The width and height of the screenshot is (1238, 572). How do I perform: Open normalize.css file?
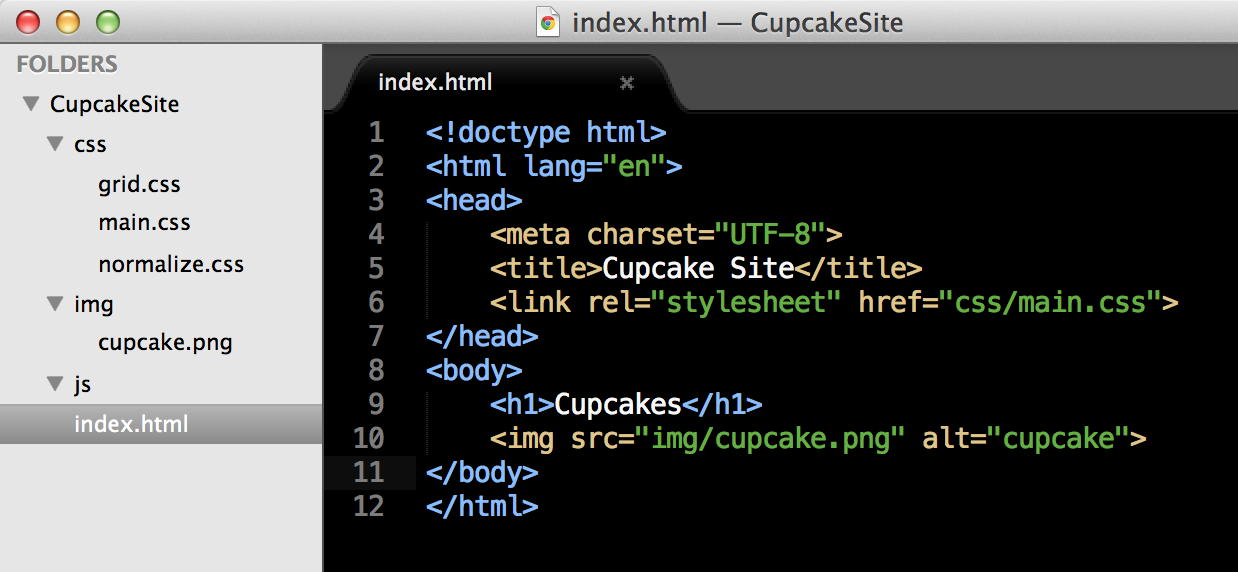pyautogui.click(x=171, y=265)
